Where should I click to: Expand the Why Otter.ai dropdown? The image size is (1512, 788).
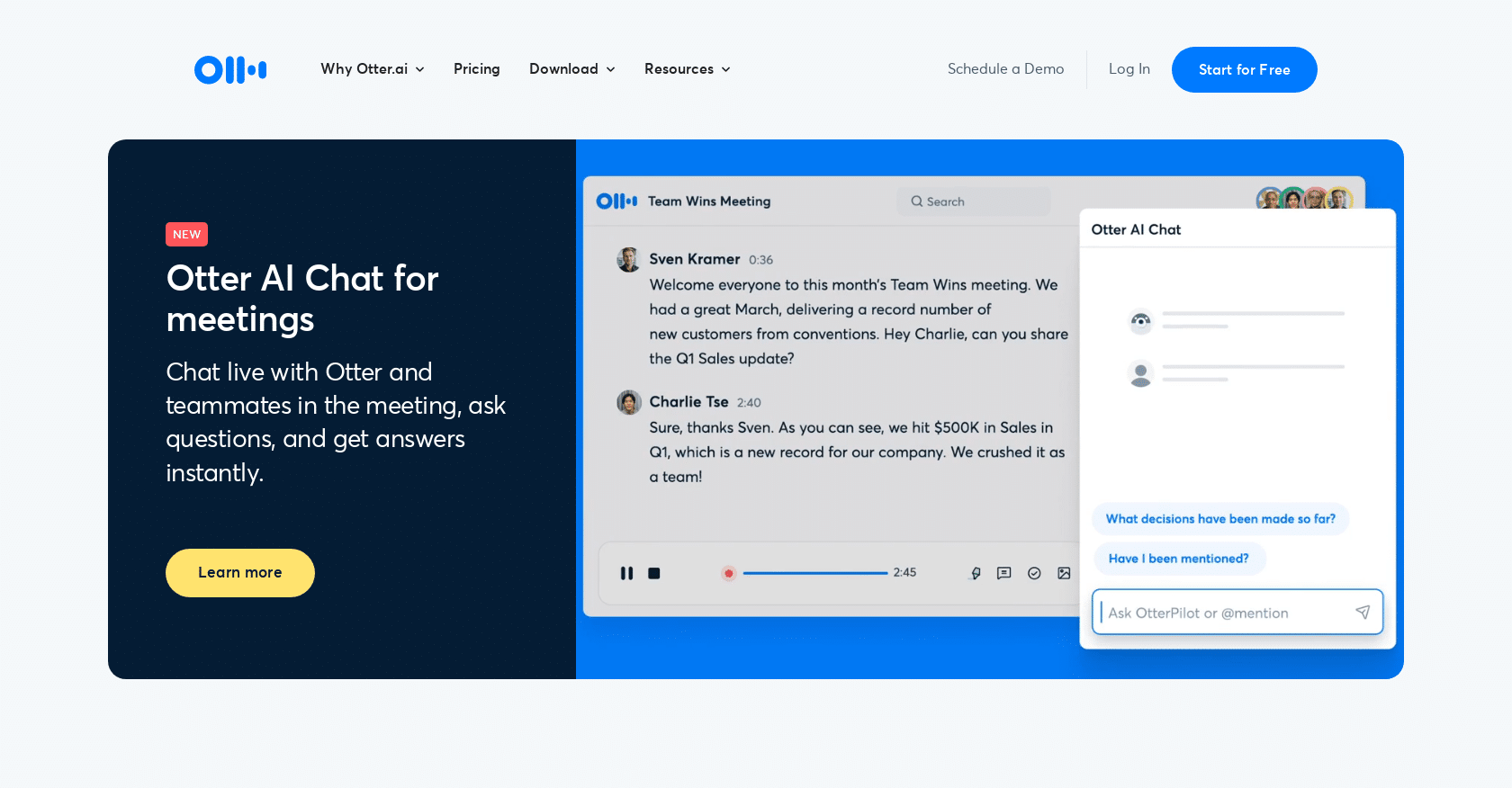[372, 69]
